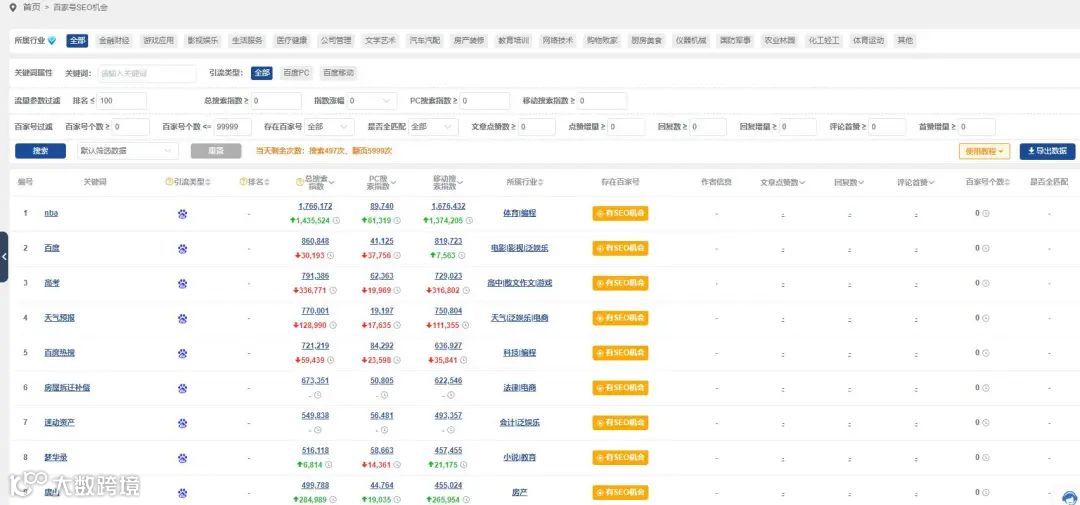Open the 默认筛选数据 dropdown
This screenshot has width=1080, height=505.
(127, 151)
